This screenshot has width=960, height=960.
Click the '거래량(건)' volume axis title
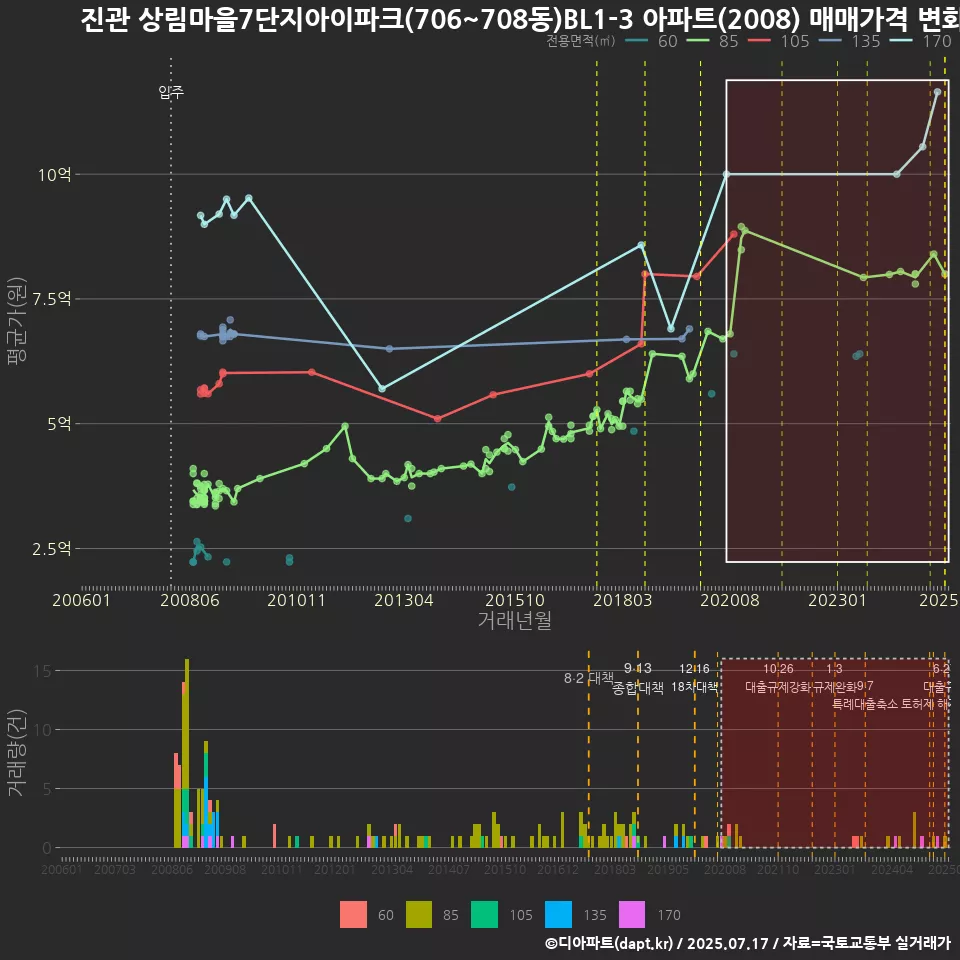(x=16, y=752)
